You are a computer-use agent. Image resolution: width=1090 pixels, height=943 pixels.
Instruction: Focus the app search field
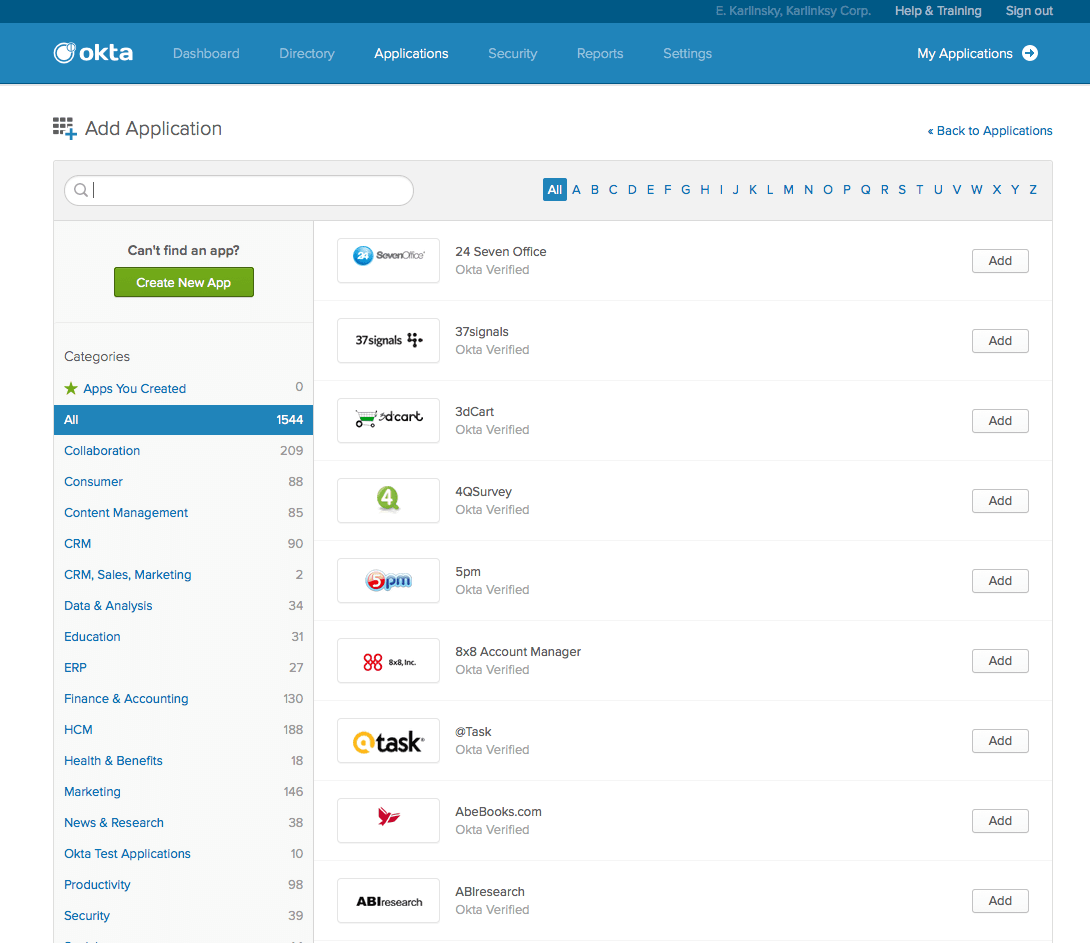[239, 190]
